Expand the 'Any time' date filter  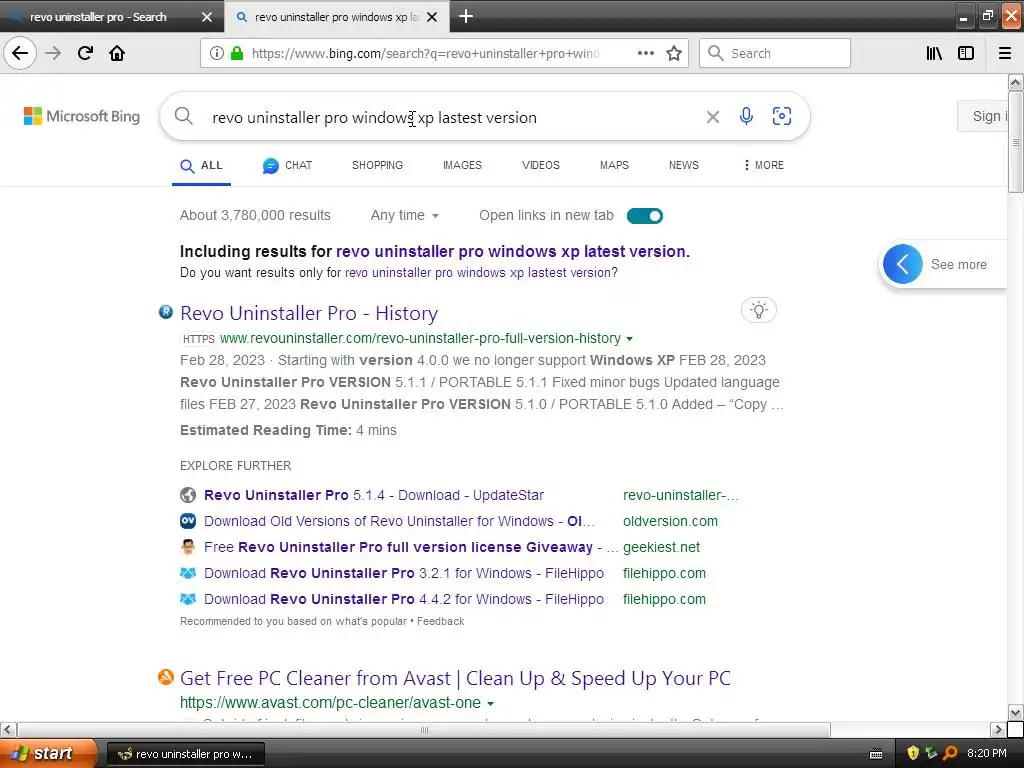point(405,216)
